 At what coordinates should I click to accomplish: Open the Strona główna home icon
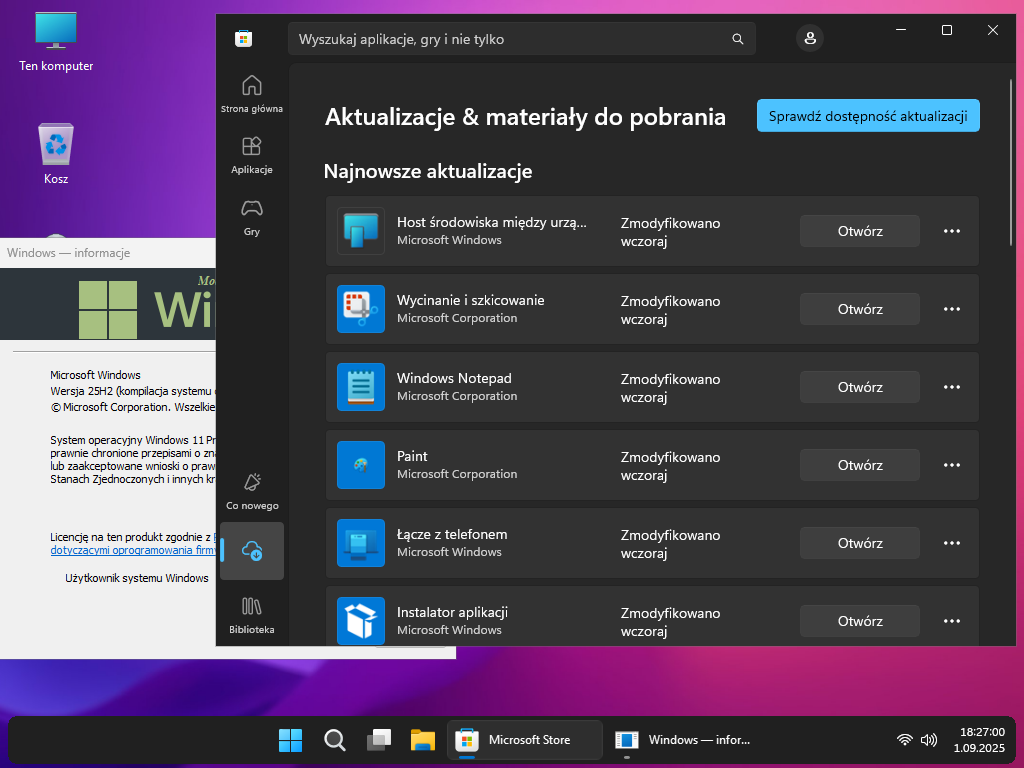click(252, 91)
